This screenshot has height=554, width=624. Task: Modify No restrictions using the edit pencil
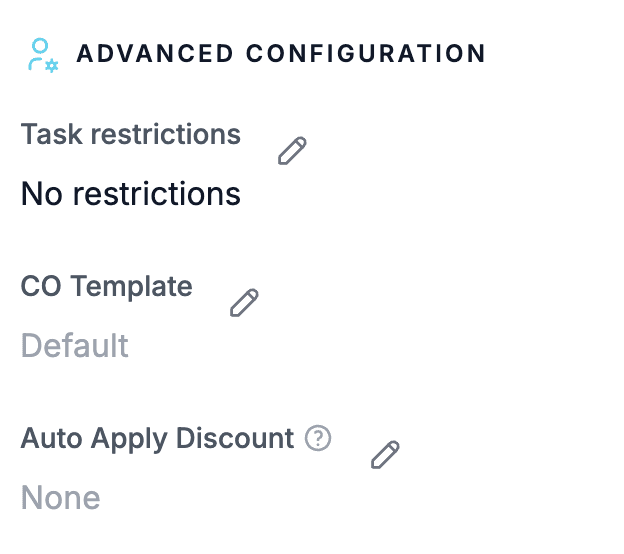291,152
